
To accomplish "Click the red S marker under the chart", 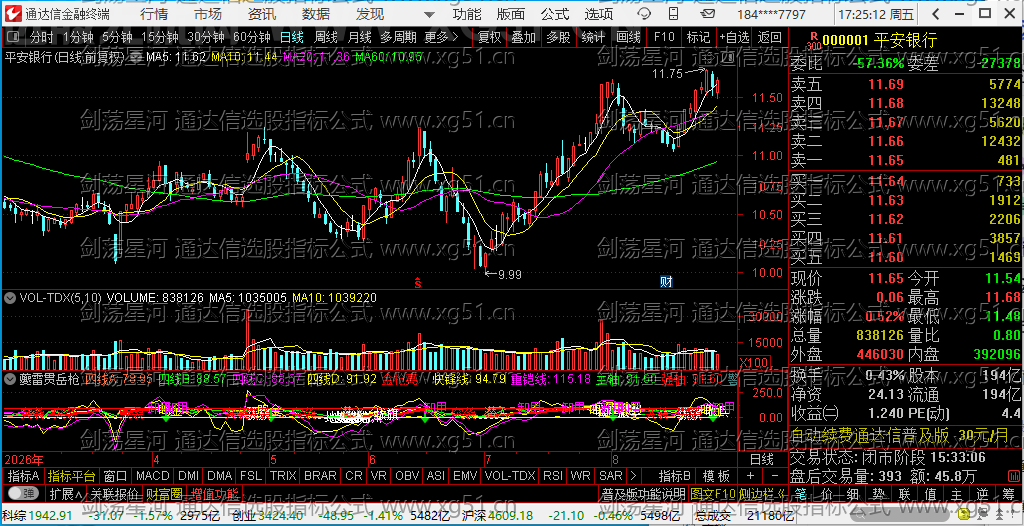I will pyautogui.click(x=417, y=283).
